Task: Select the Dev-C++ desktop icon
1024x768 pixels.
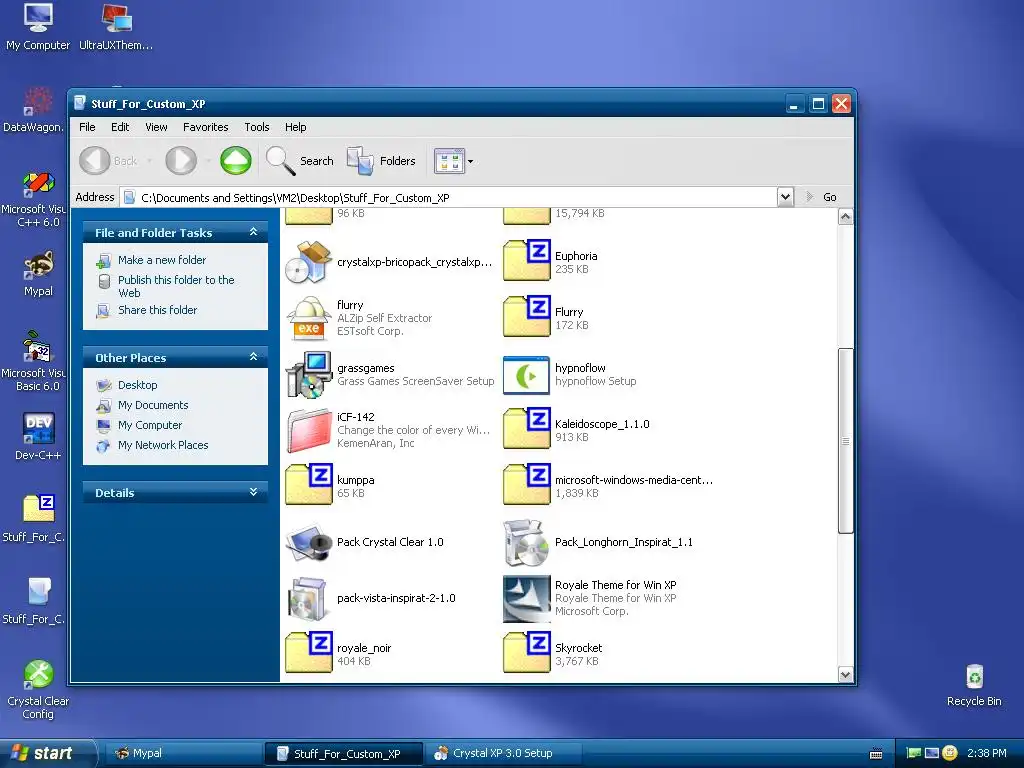Action: pos(38,436)
